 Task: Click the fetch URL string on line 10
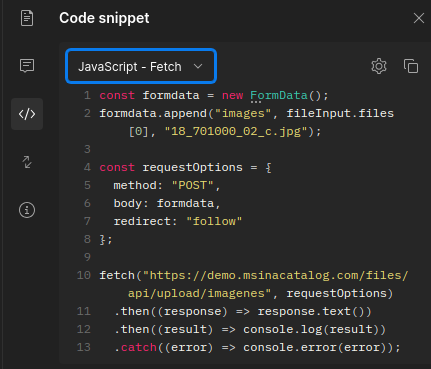tap(275, 284)
